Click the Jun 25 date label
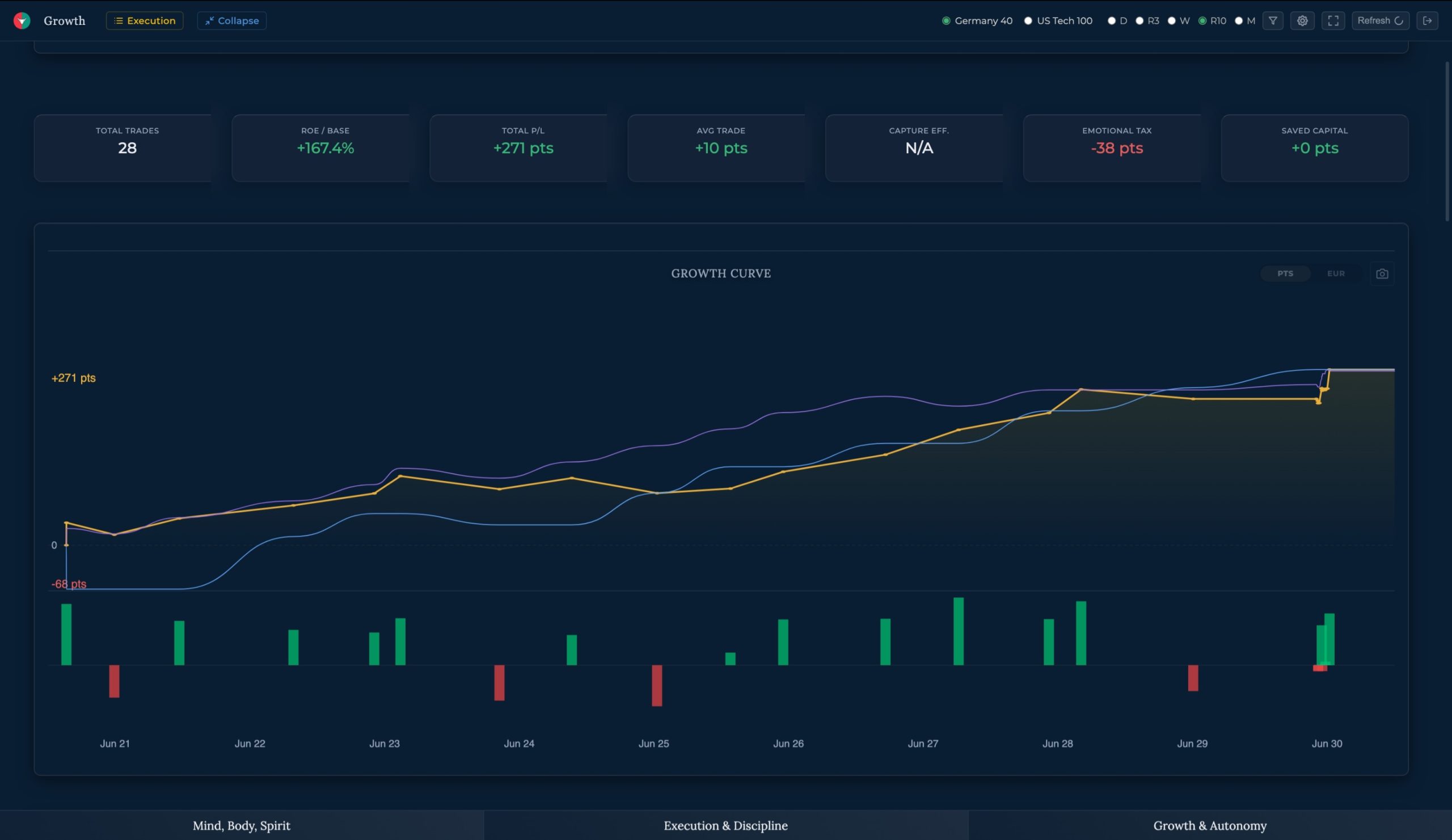The height and width of the screenshot is (840, 1452). [x=654, y=743]
